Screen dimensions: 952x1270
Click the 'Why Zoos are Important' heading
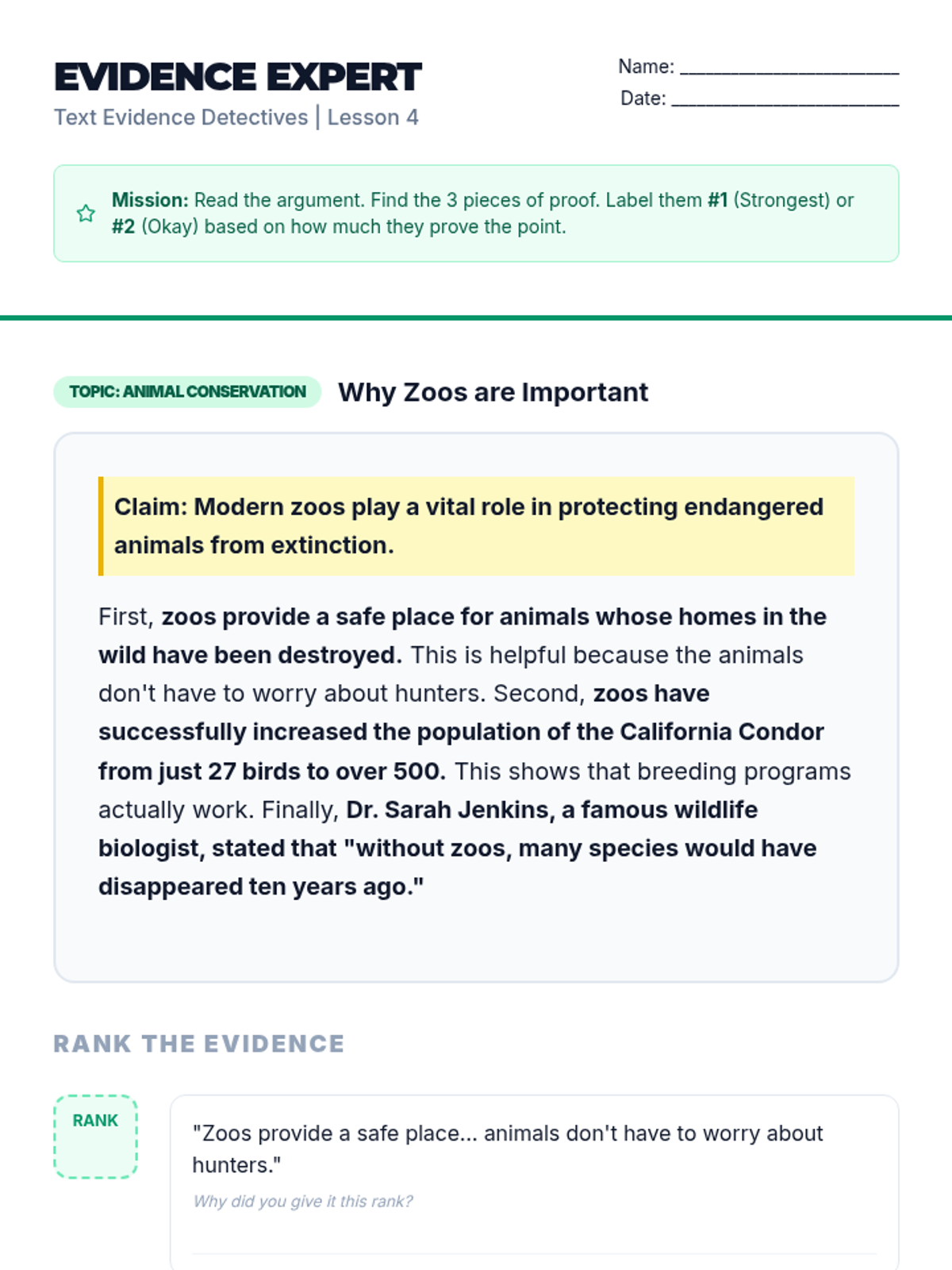(x=493, y=392)
